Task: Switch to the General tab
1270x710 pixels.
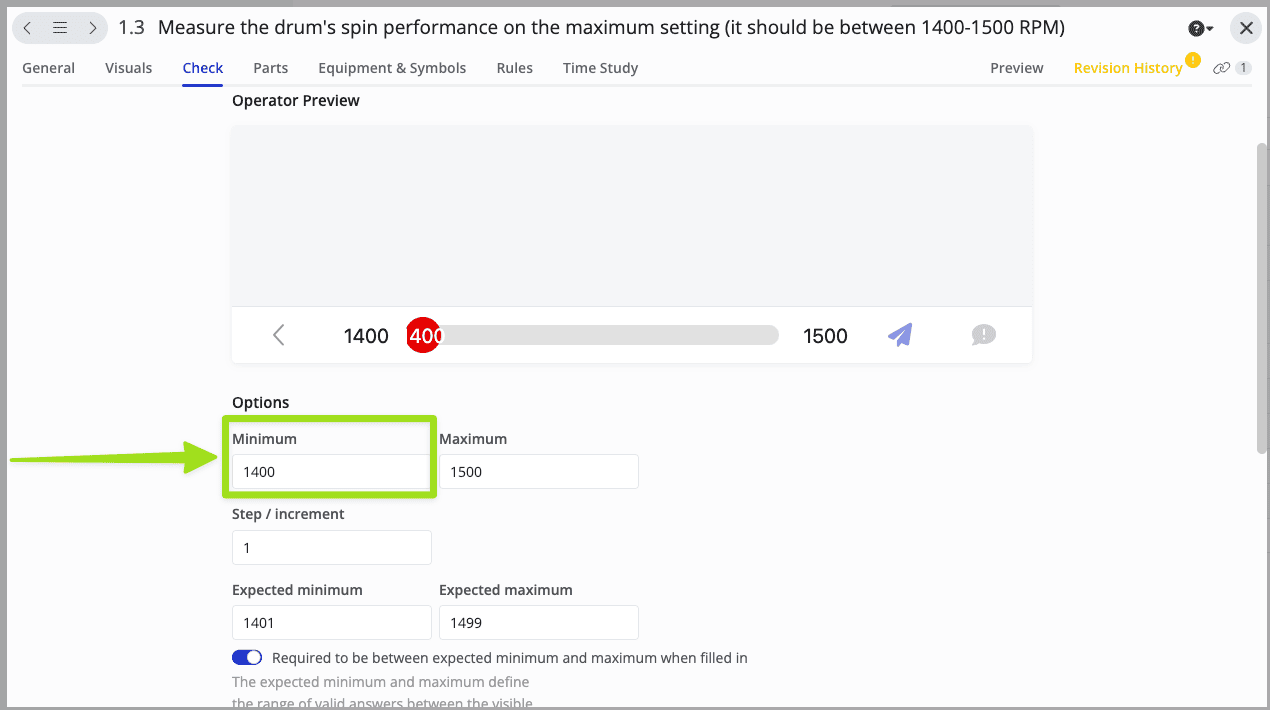Action: tap(48, 68)
